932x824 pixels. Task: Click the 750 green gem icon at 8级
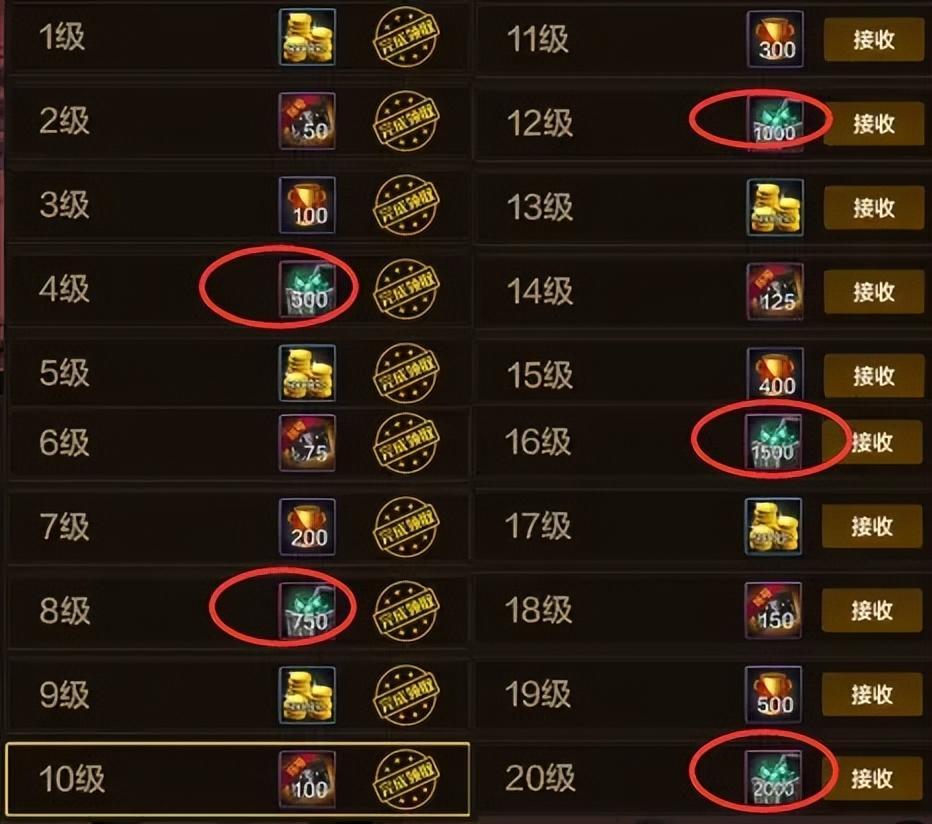tap(307, 611)
